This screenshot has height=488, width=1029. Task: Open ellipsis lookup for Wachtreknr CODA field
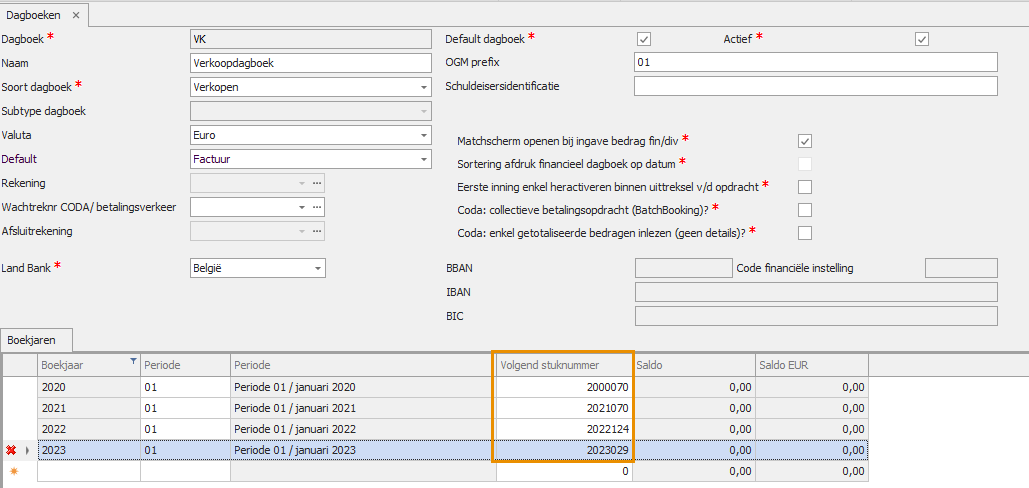click(317, 207)
